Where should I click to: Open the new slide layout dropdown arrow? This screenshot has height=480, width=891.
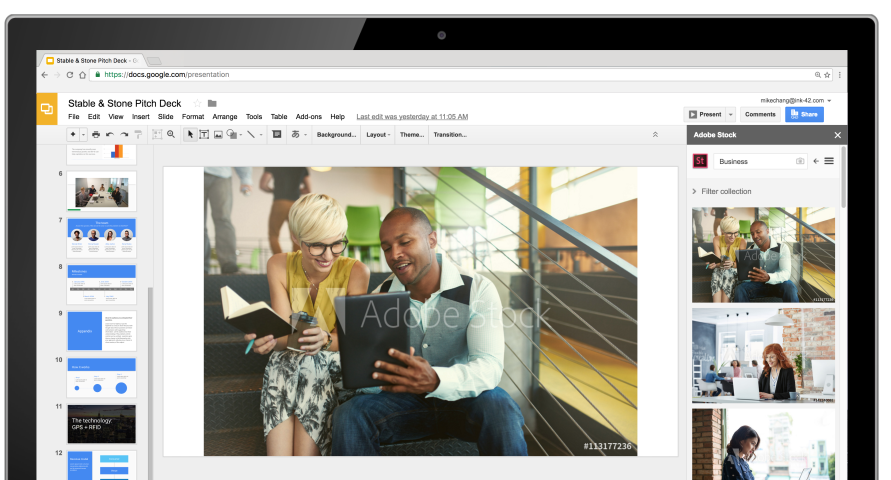click(x=83, y=135)
